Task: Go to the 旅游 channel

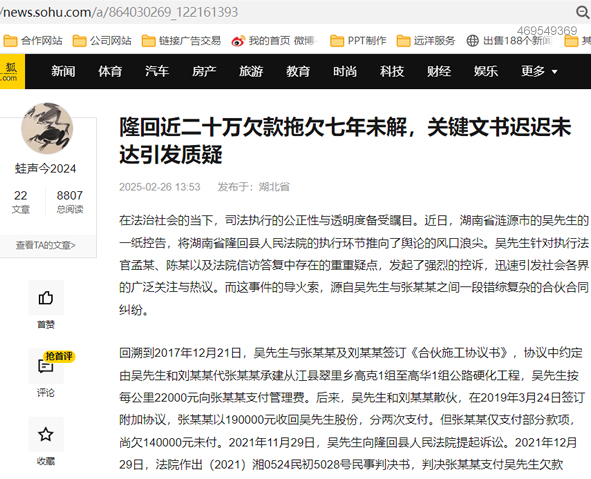Action: (251, 71)
